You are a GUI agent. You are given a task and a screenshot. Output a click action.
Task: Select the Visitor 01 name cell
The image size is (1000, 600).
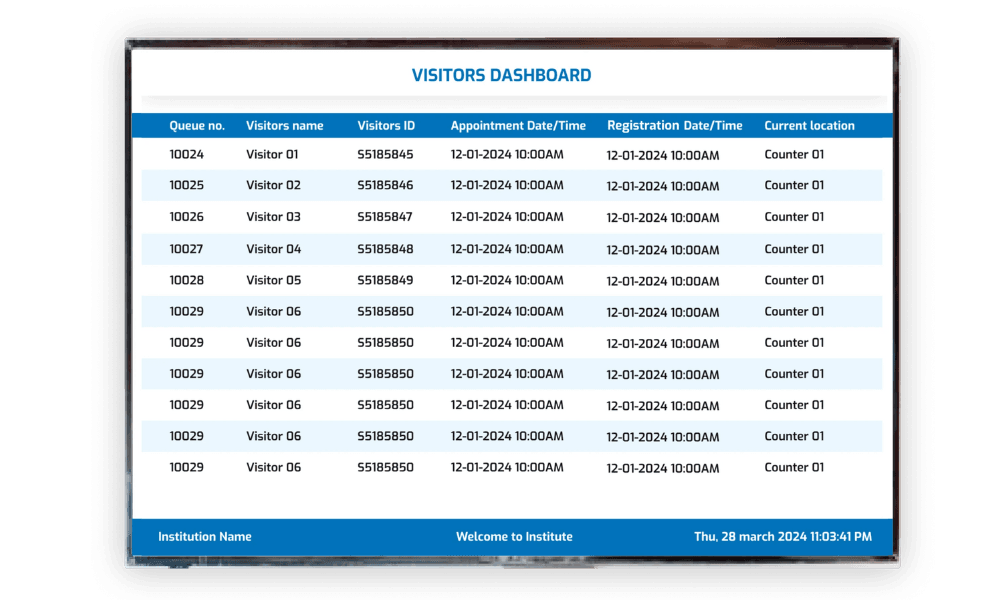[x=272, y=154]
